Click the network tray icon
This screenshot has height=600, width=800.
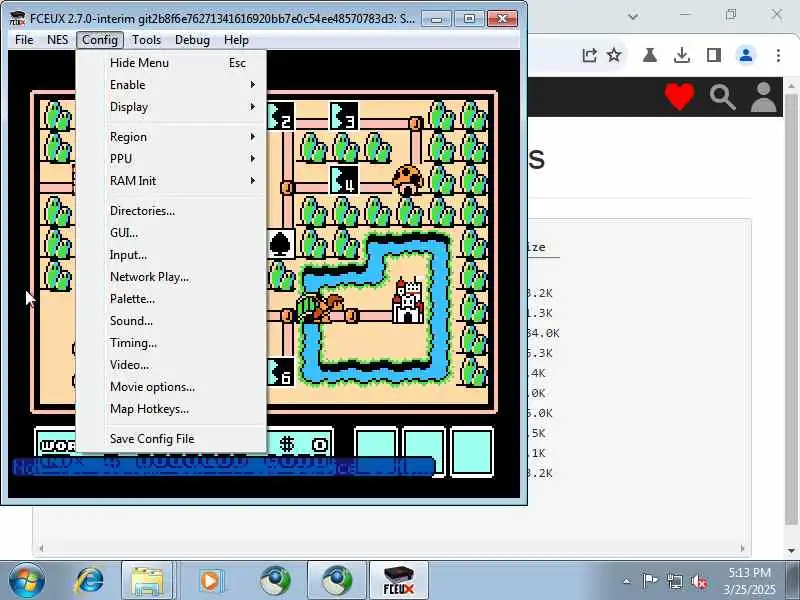tap(674, 581)
